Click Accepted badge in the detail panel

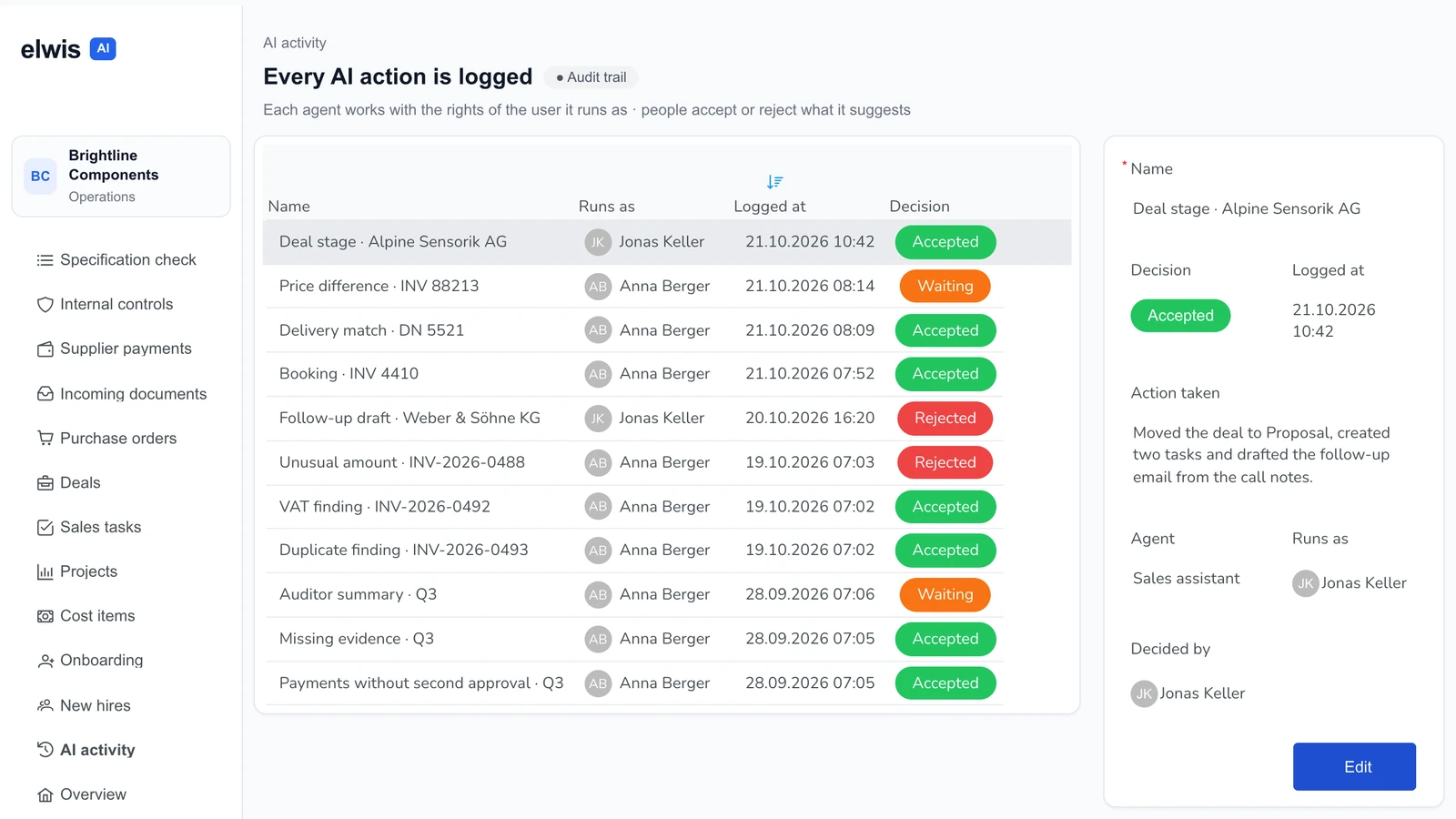coord(1180,316)
